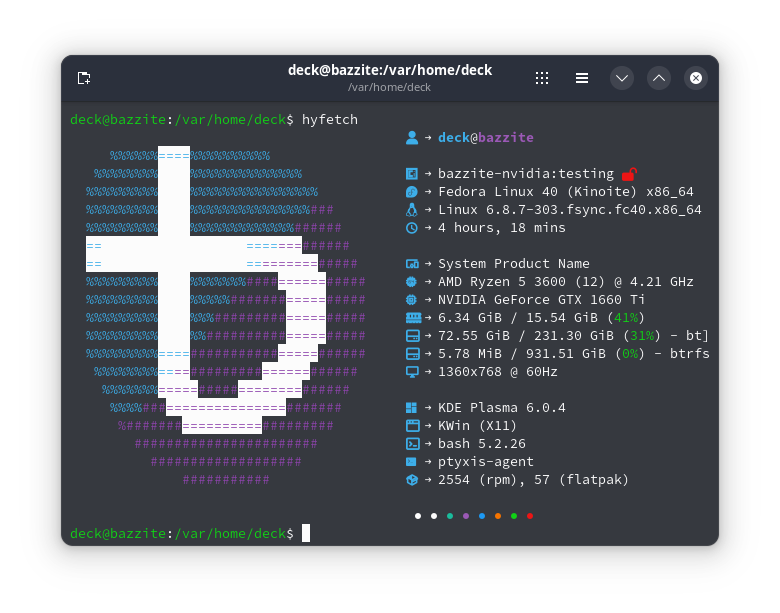
Task: Click the red unlocked padlock icon
Action: (629, 174)
